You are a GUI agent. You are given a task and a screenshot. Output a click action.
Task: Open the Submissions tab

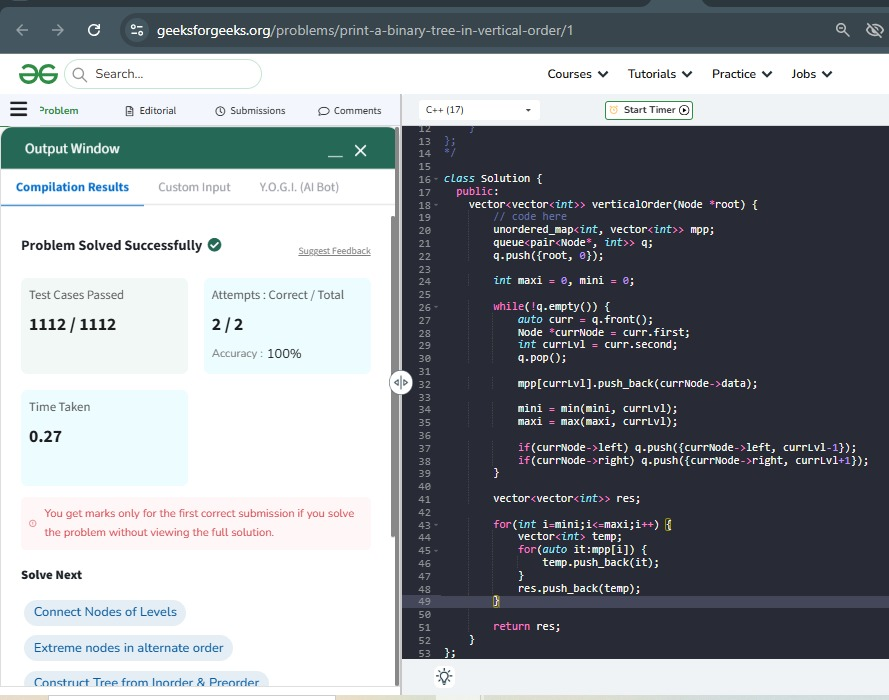point(250,111)
